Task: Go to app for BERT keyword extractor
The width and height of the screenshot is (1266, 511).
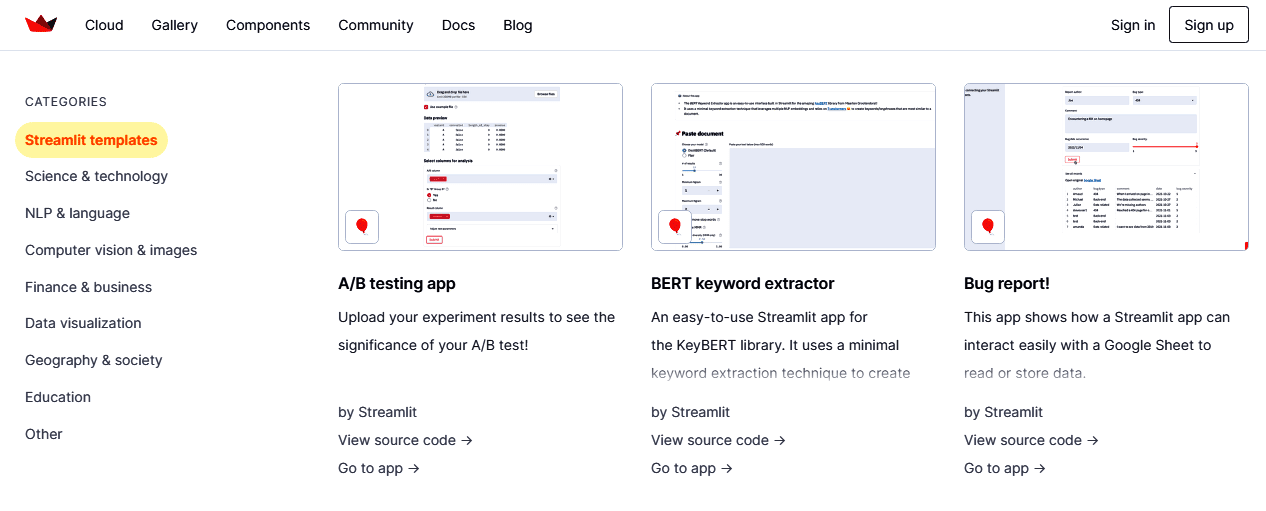Action: click(x=691, y=468)
